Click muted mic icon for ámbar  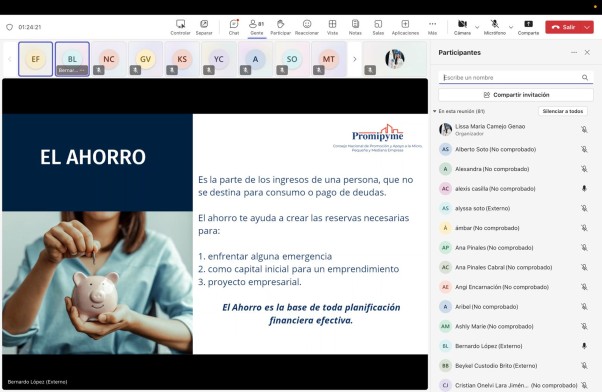tap(584, 228)
